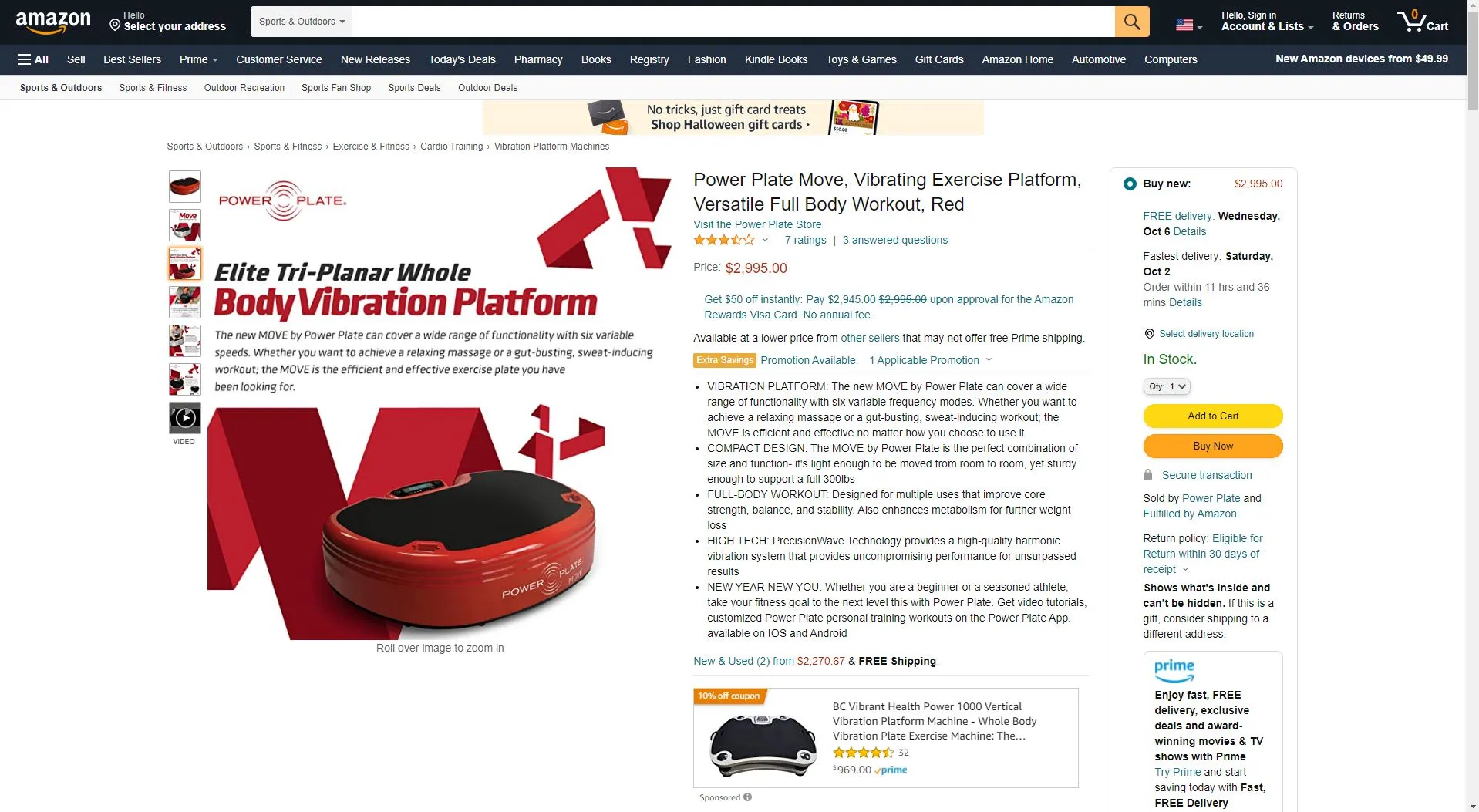
Task: Open the Sports & Outdoors search category dropdown
Action: click(302, 22)
